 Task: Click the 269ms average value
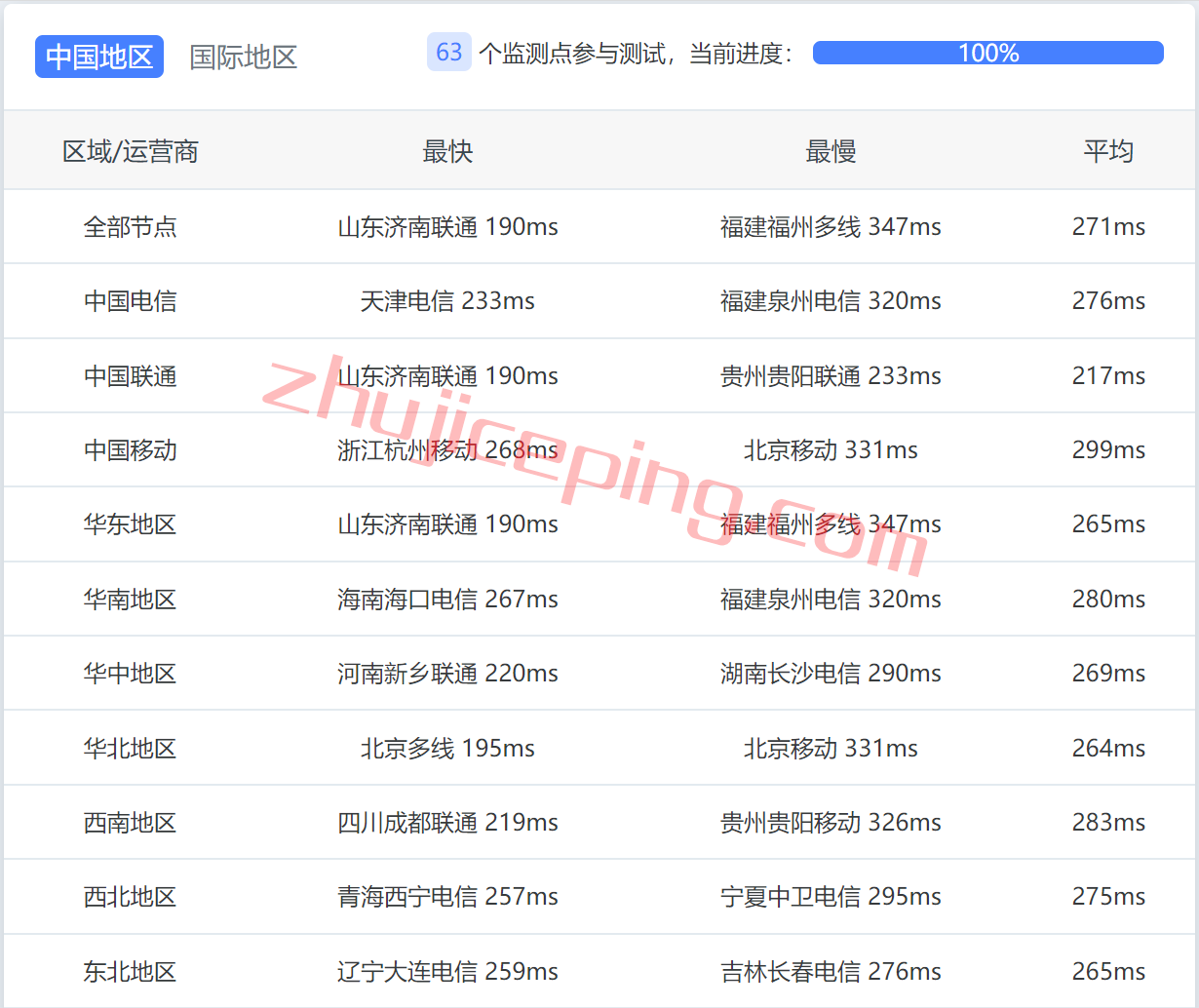point(1108,674)
